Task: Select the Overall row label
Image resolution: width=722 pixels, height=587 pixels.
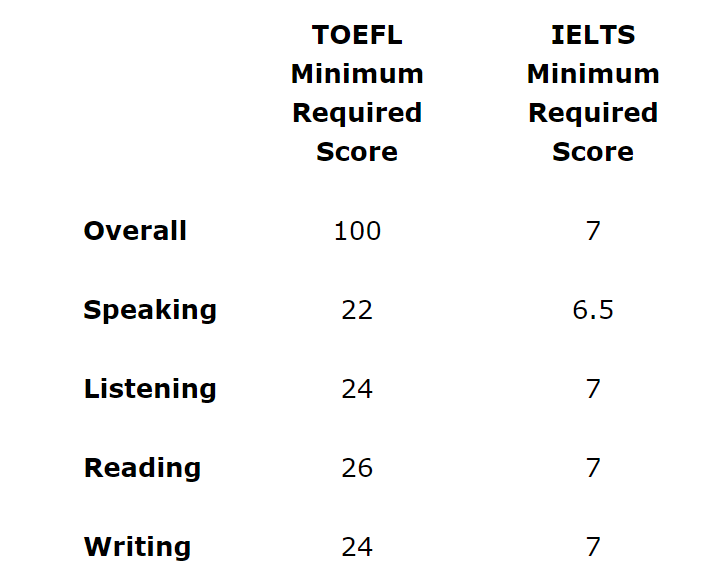Action: tap(135, 231)
